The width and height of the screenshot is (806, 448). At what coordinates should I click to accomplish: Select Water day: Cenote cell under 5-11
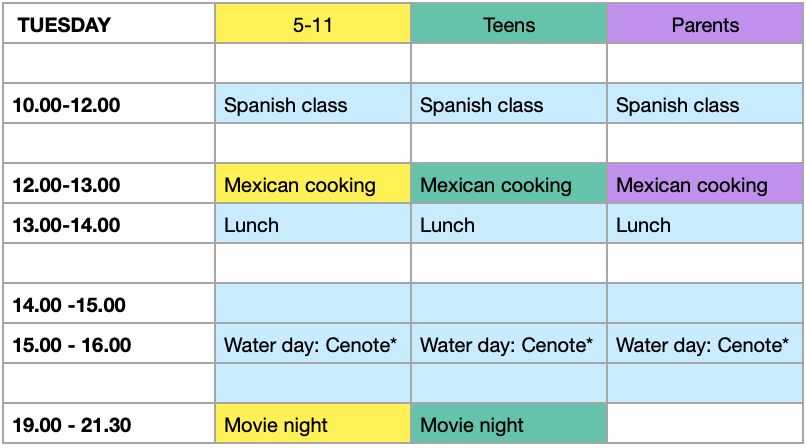(313, 344)
